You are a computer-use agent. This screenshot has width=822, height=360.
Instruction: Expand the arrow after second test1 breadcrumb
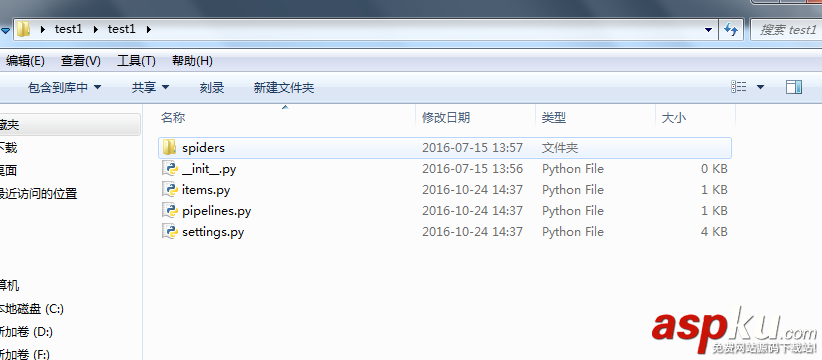point(148,29)
